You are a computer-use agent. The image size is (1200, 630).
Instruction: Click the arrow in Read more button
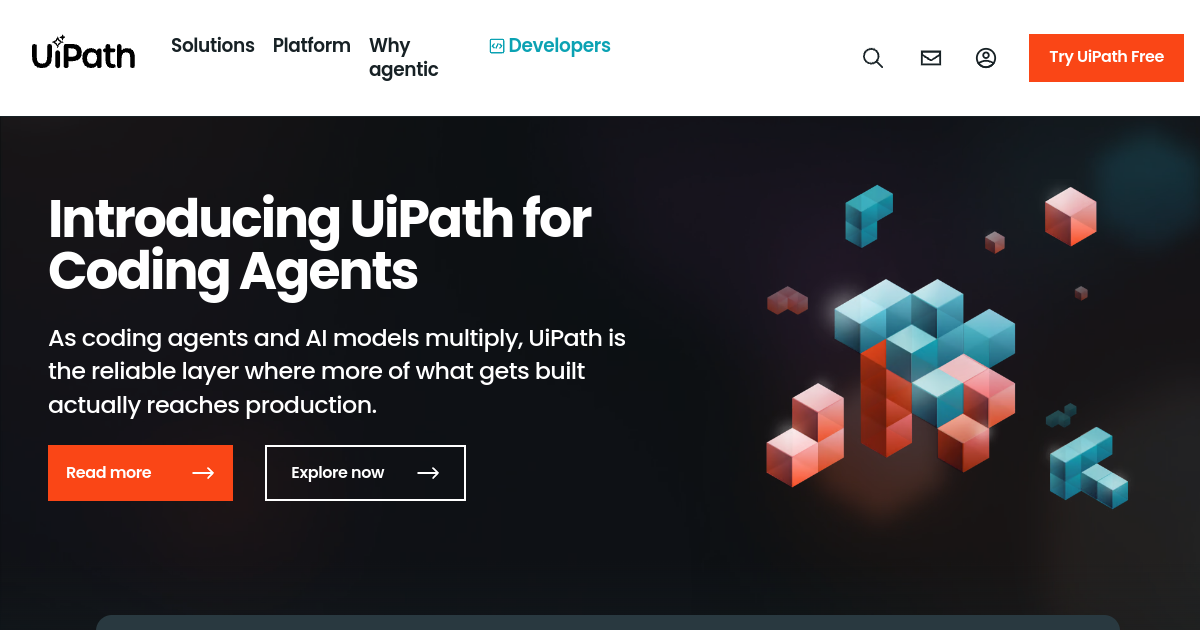203,473
